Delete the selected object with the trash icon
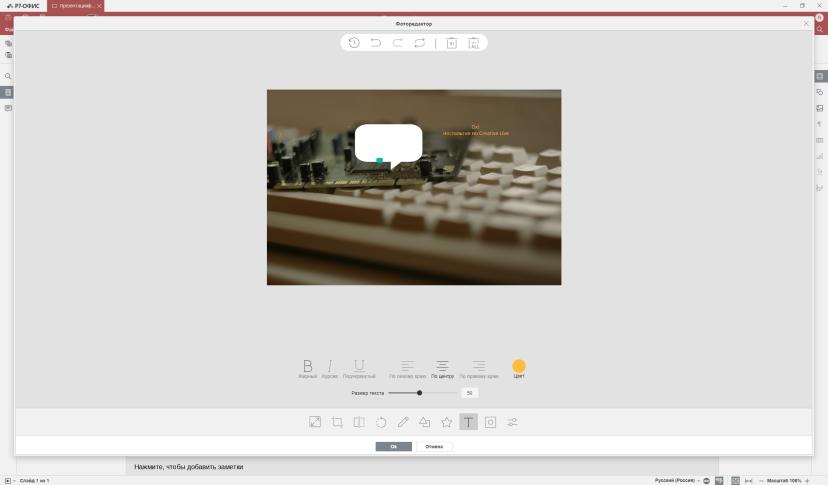 click(451, 43)
